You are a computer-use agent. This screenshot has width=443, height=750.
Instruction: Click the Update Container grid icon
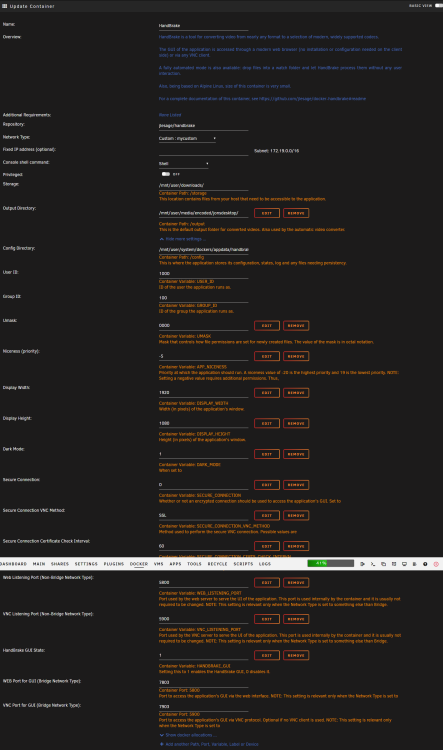(x=5, y=6)
